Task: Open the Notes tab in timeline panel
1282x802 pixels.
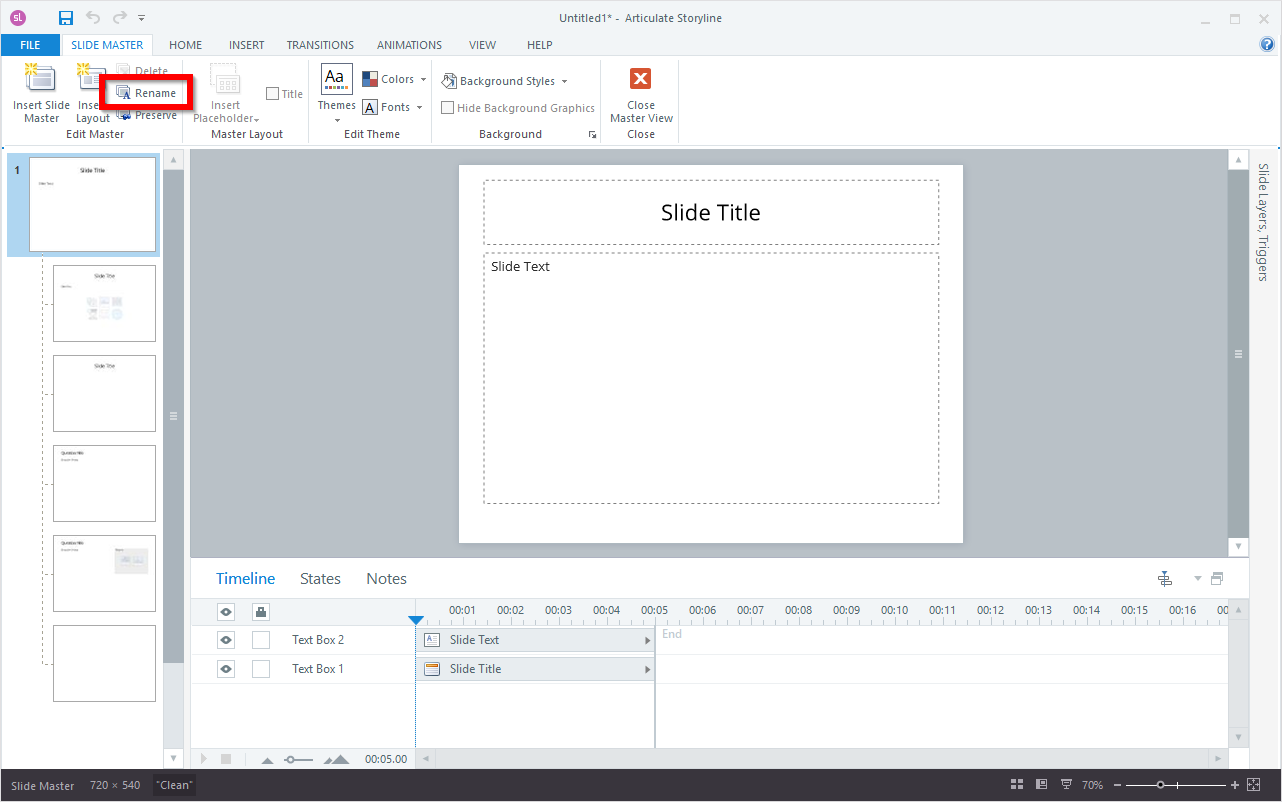Action: click(386, 579)
